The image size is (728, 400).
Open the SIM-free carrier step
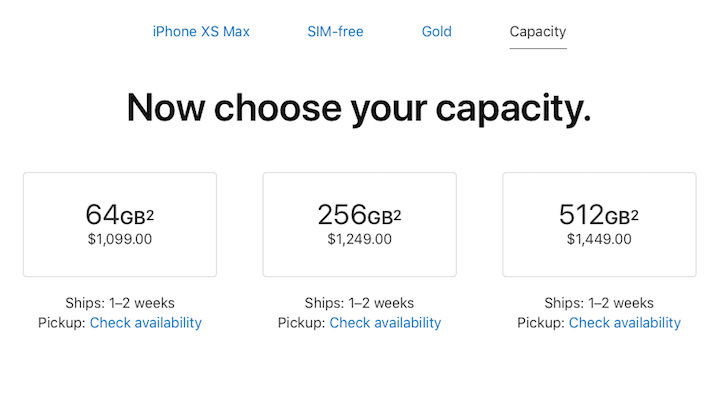point(335,32)
